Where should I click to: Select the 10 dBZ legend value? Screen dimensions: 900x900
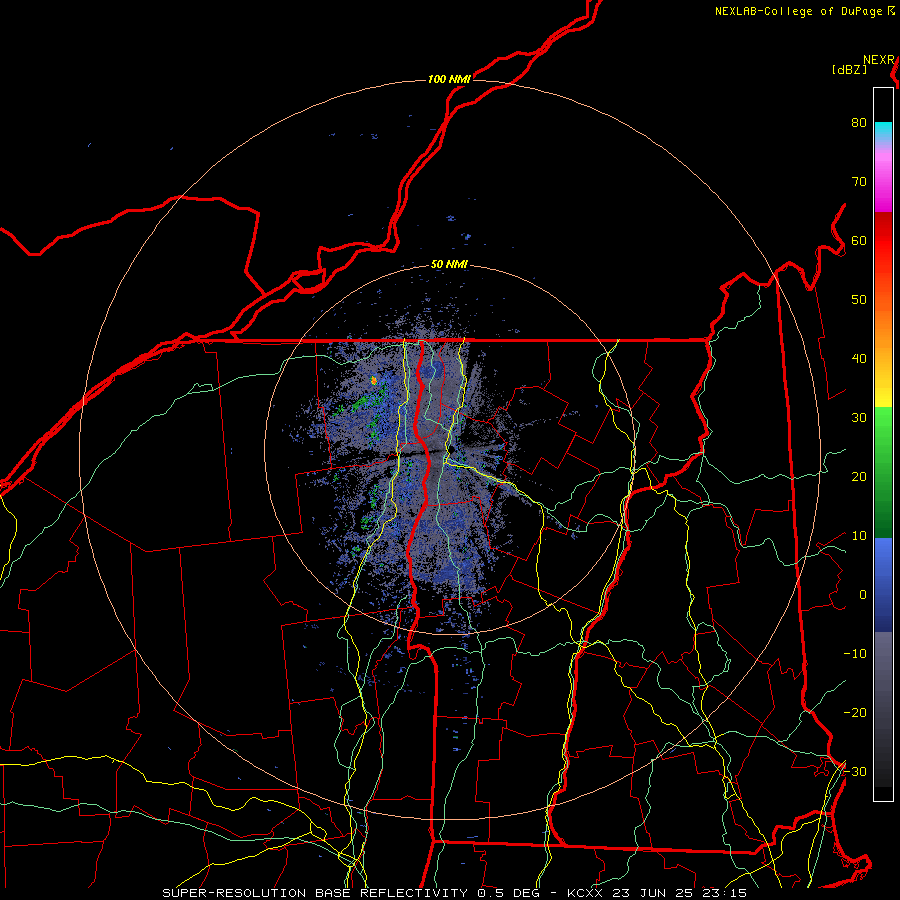click(859, 536)
